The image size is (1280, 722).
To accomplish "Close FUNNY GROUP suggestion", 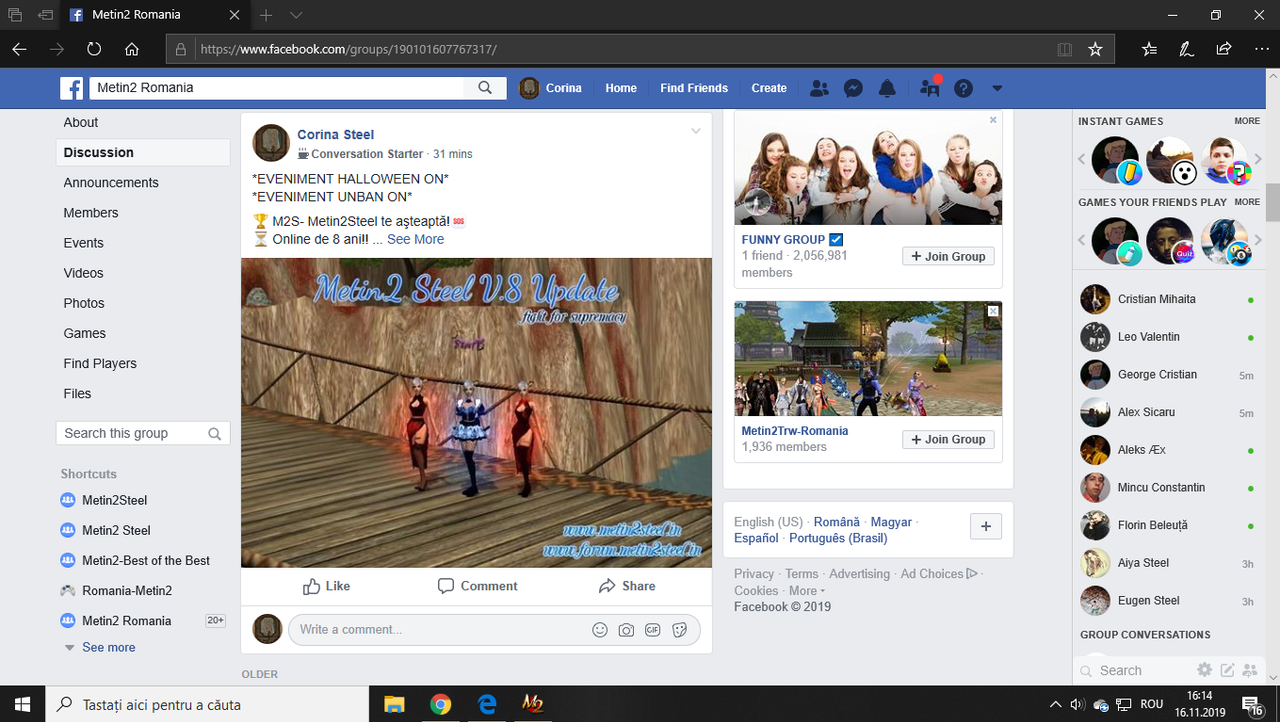I will pyautogui.click(x=993, y=120).
